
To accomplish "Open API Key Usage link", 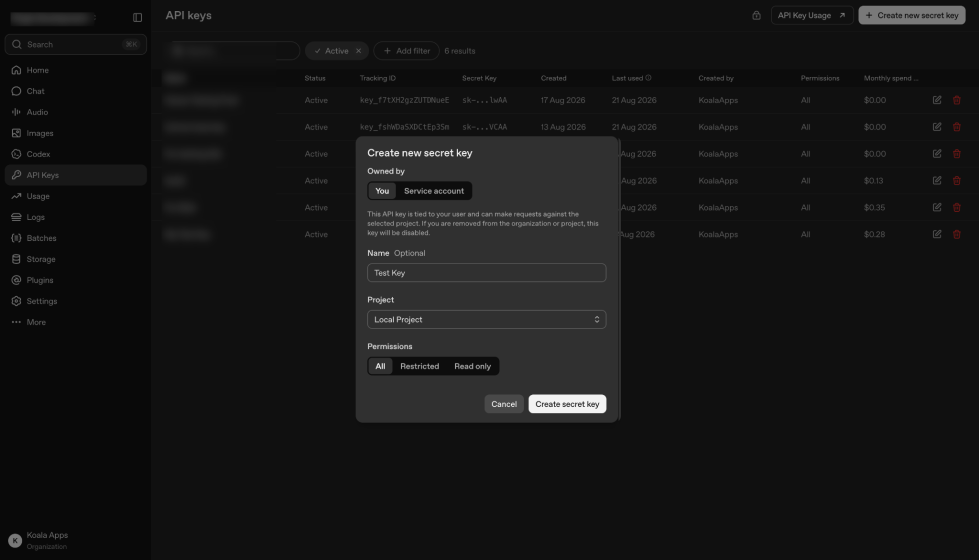I will click(x=811, y=15).
